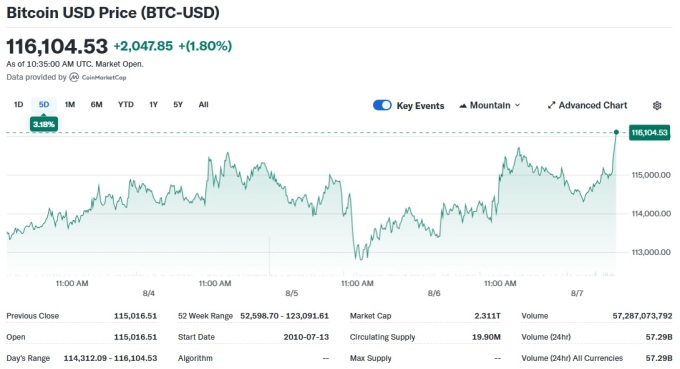Click the CoinMarketCap data provider link

[98, 77]
